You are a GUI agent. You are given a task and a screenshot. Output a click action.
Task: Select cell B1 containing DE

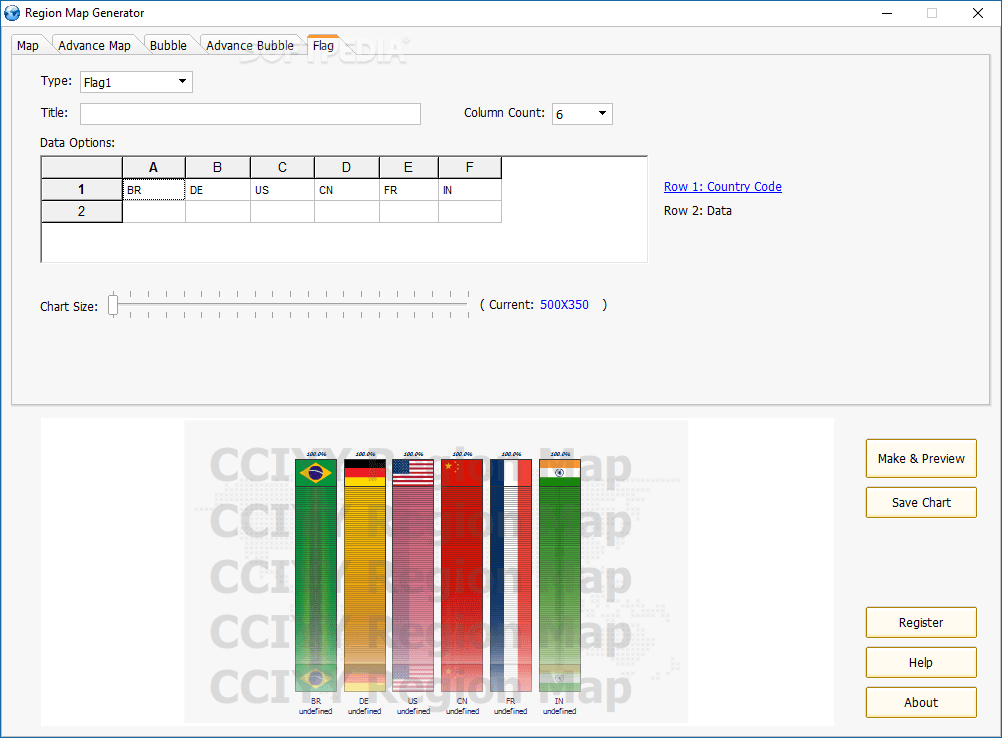pyautogui.click(x=218, y=190)
